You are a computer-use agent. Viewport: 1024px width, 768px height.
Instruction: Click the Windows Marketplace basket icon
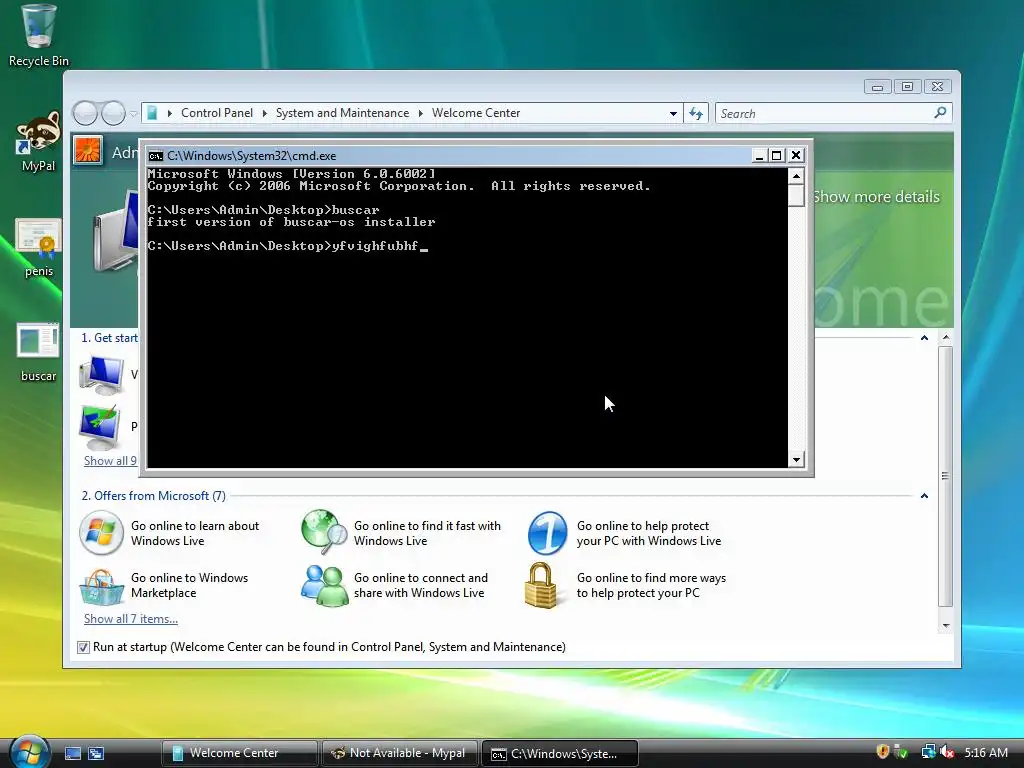tap(101, 586)
